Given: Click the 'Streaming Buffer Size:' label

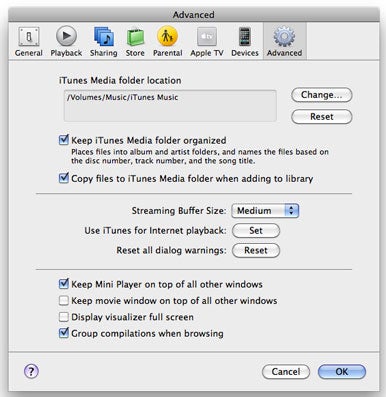Looking at the screenshot, I should click(x=179, y=211).
